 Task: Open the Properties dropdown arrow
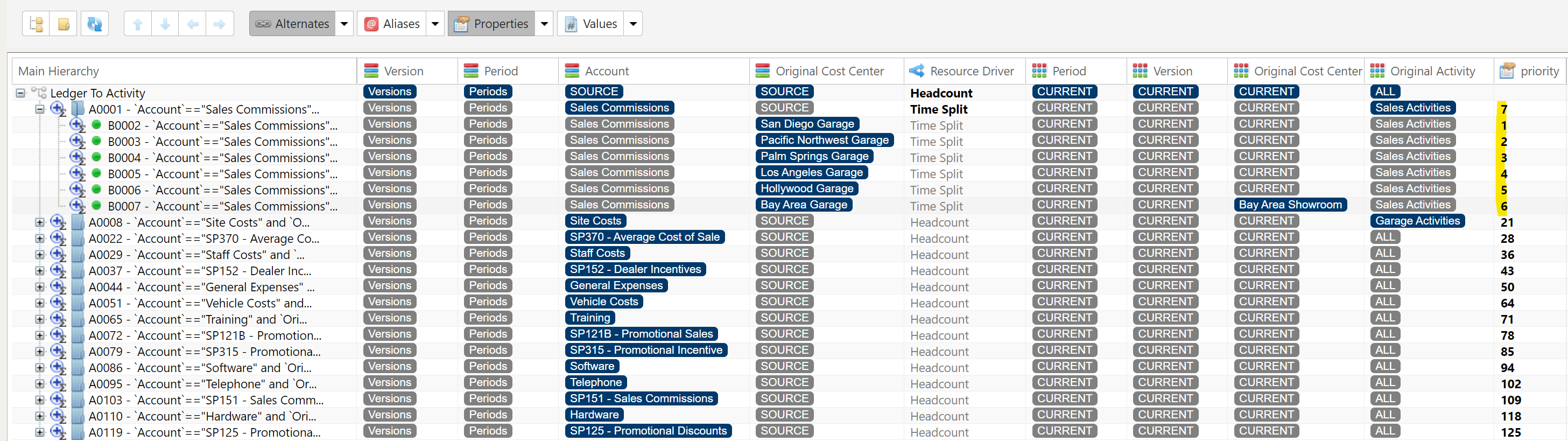point(544,24)
